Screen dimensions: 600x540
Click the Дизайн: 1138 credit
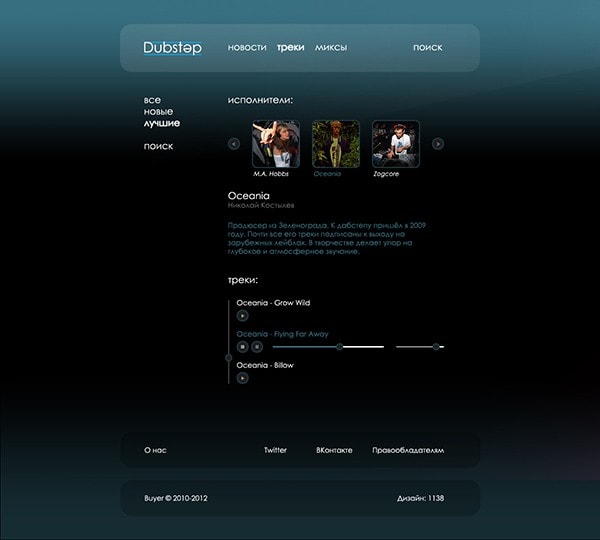(x=421, y=498)
